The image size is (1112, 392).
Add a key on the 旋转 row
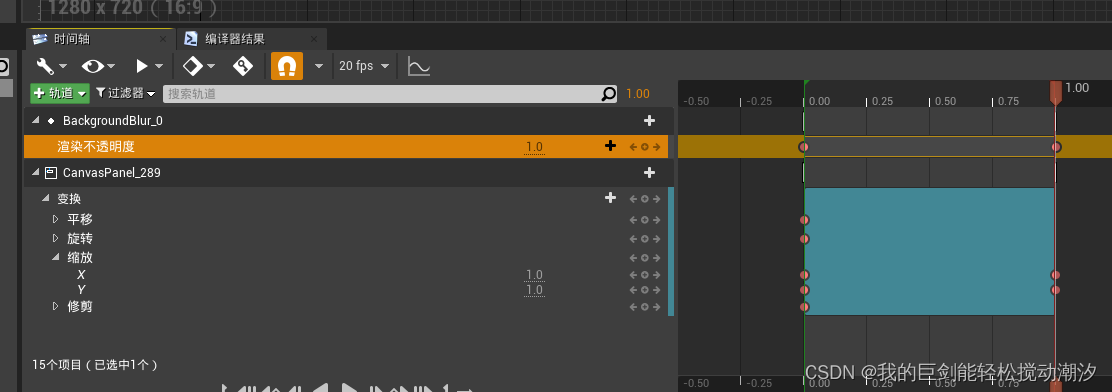pyautogui.click(x=645, y=239)
